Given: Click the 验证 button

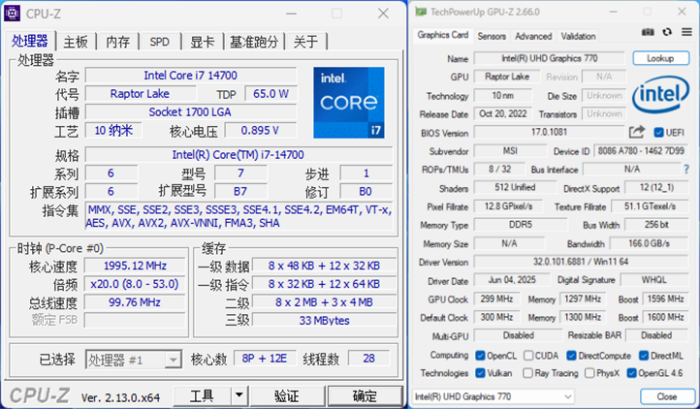Looking at the screenshot, I should click(287, 395).
